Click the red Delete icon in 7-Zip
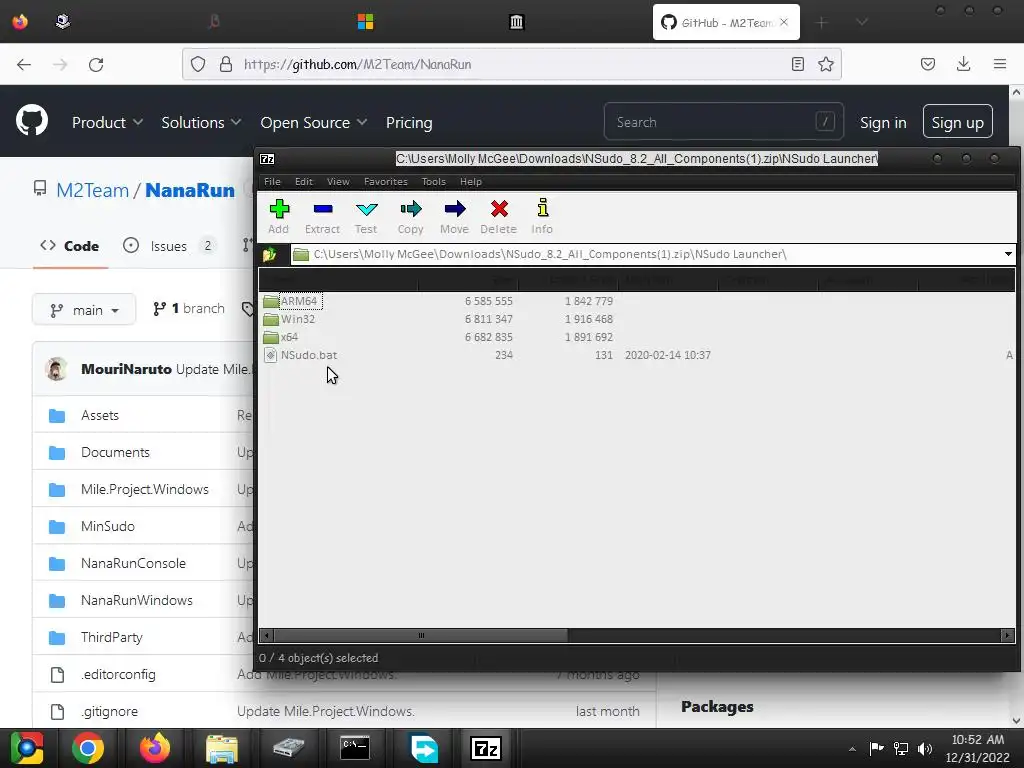The height and width of the screenshot is (768, 1024). pyautogui.click(x=499, y=217)
